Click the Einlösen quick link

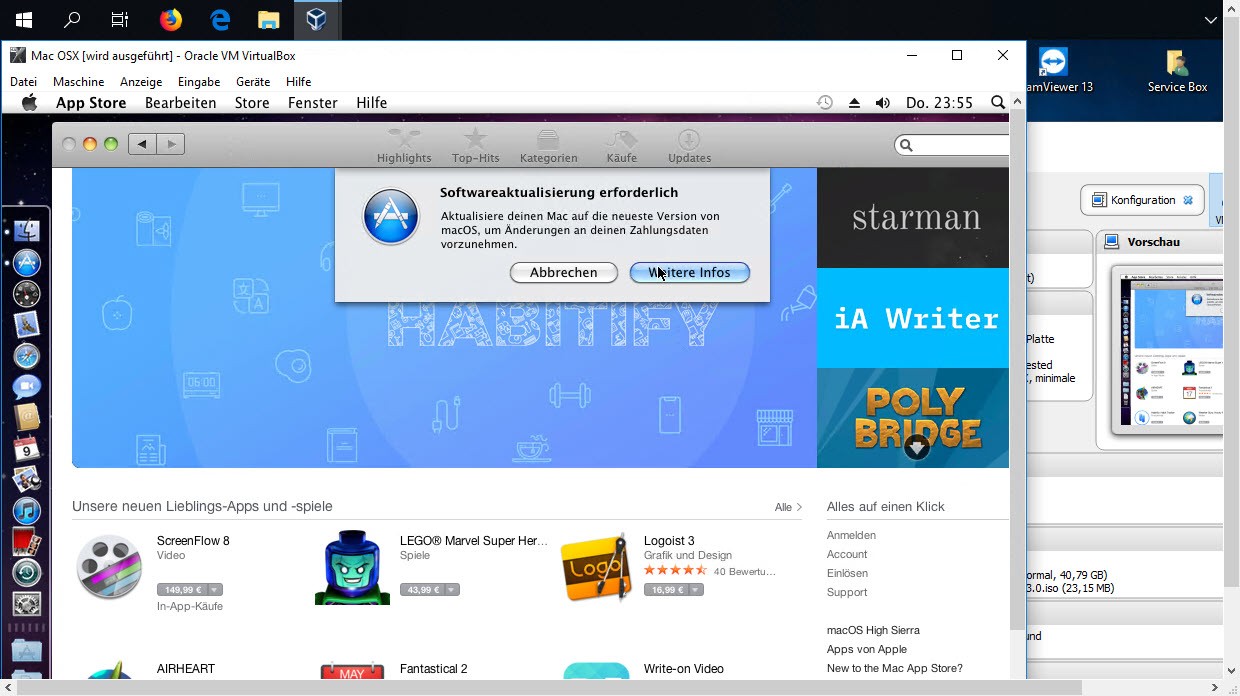tap(847, 573)
